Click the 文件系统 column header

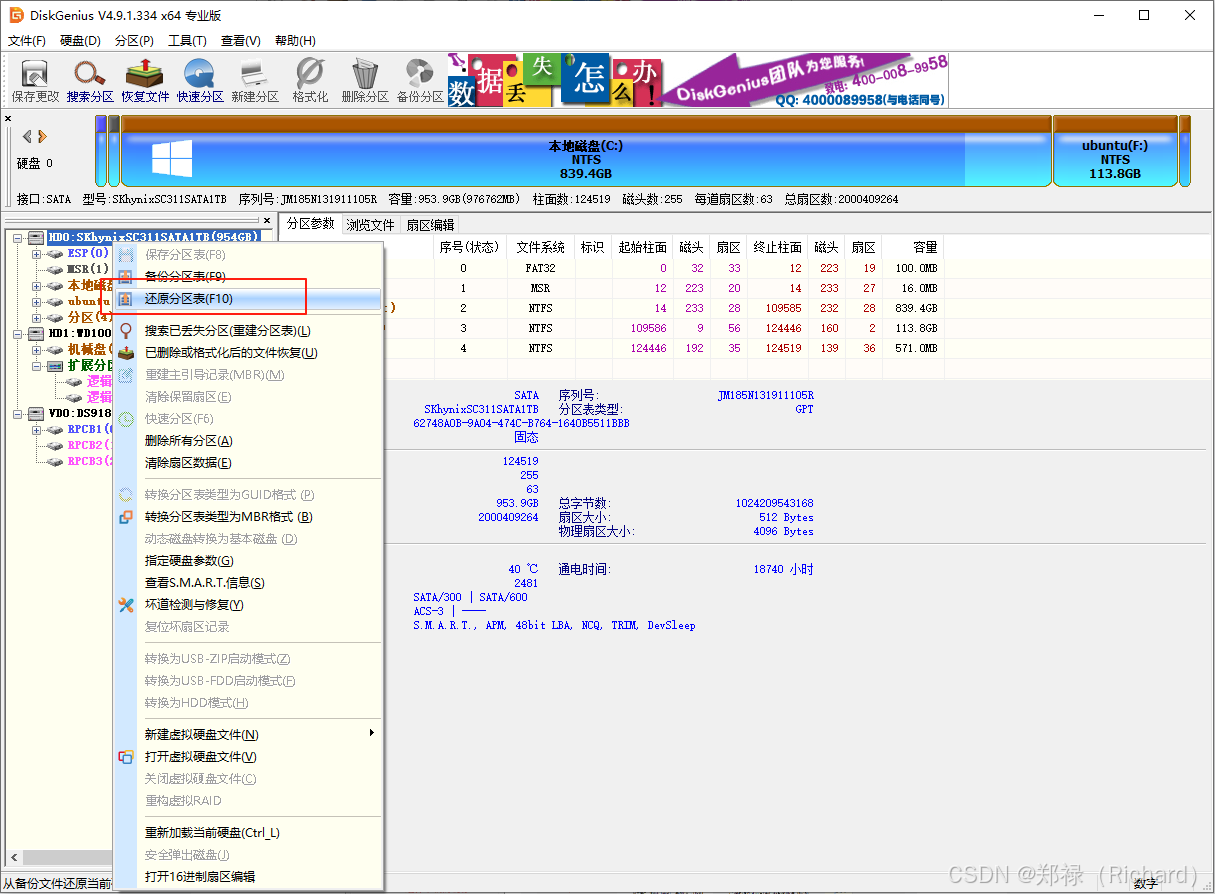pyautogui.click(x=541, y=248)
